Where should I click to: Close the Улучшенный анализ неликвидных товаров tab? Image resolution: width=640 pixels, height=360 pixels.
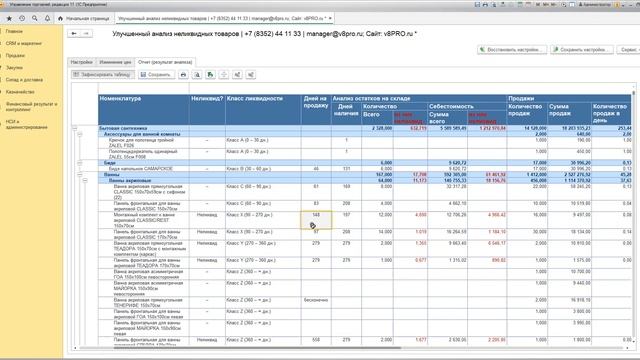tap(330, 18)
